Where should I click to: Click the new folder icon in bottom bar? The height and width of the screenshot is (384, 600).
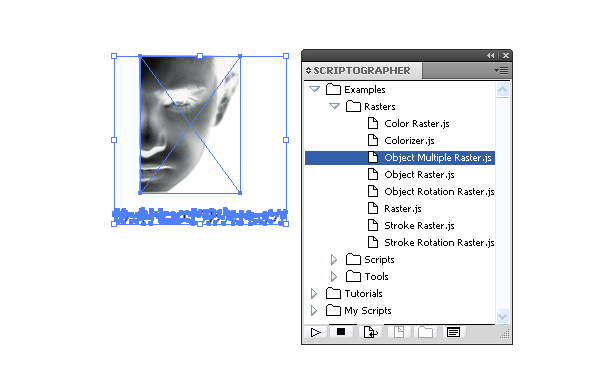[425, 332]
